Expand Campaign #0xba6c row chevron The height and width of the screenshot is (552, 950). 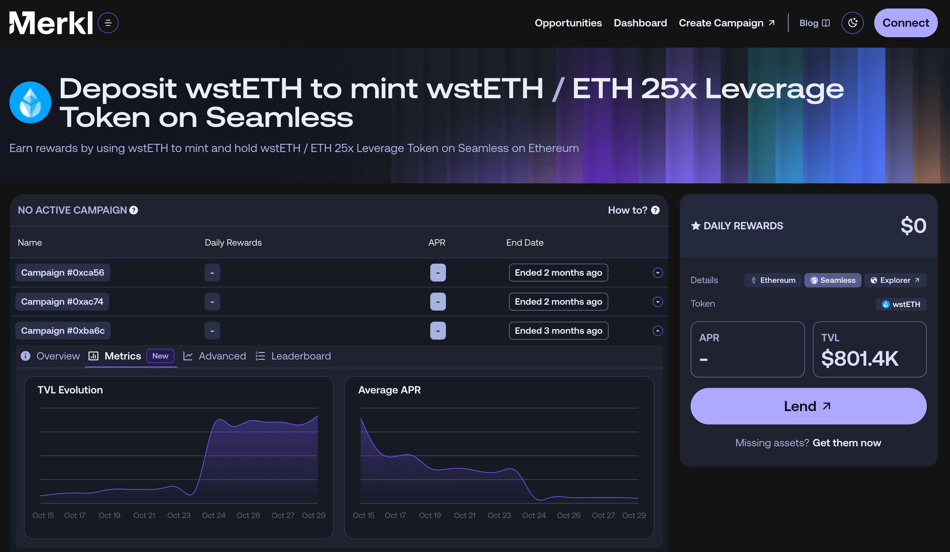(657, 331)
